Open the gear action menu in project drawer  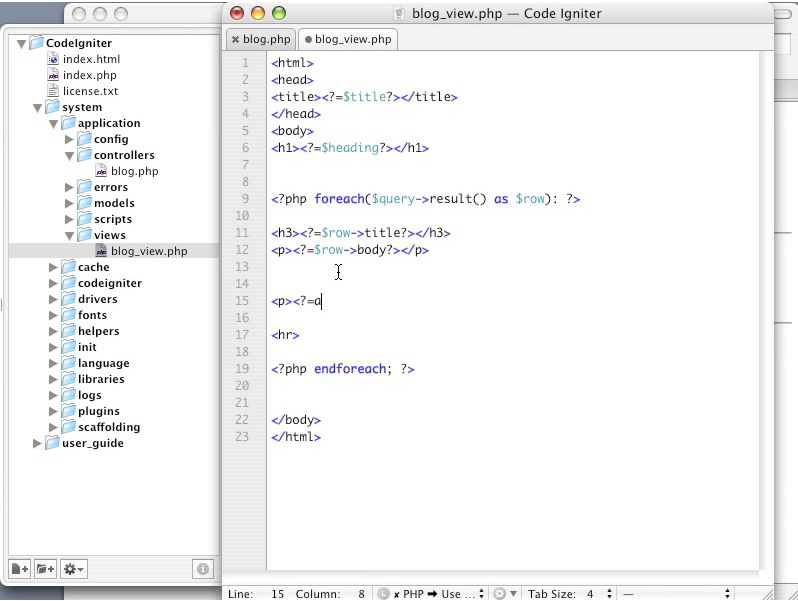(x=74, y=568)
